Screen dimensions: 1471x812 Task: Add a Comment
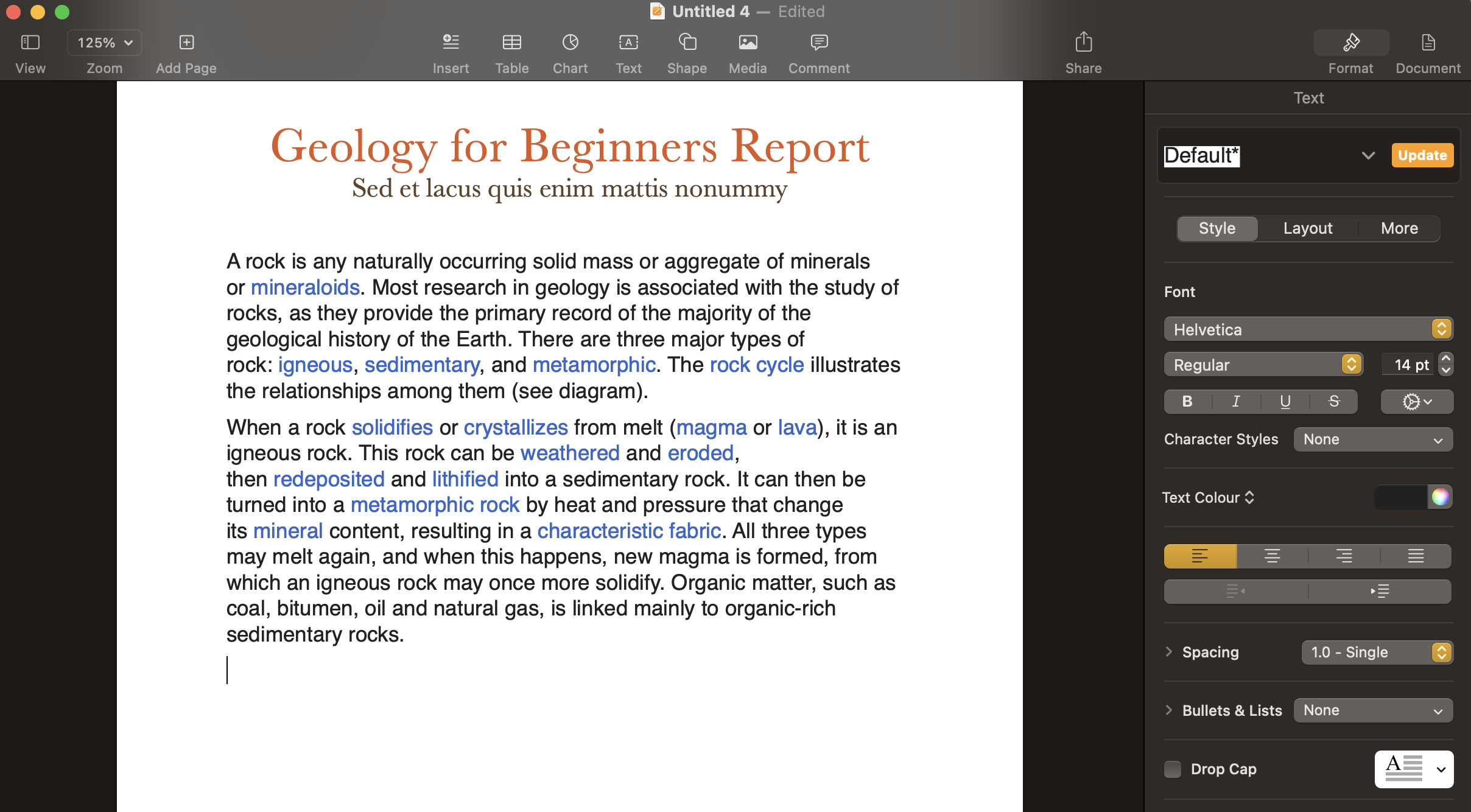click(819, 43)
